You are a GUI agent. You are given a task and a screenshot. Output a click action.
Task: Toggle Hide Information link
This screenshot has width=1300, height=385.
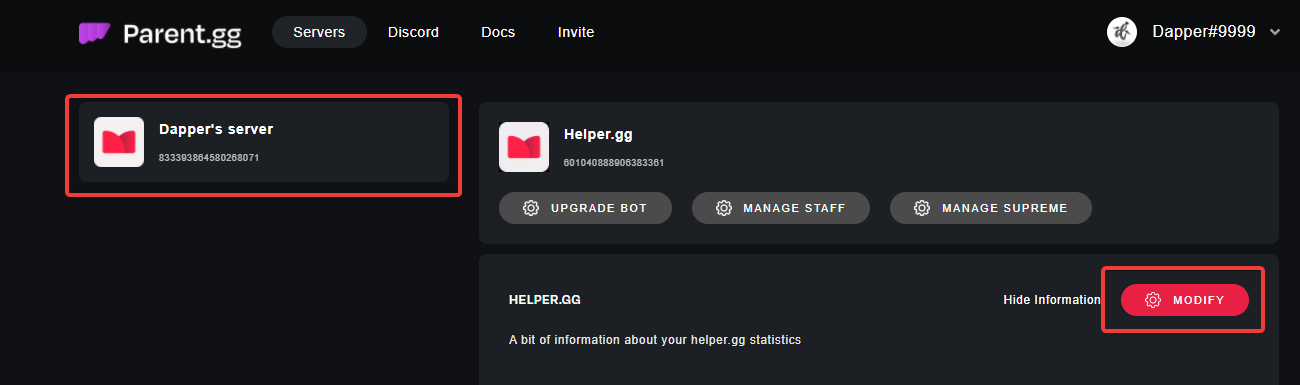click(1052, 300)
